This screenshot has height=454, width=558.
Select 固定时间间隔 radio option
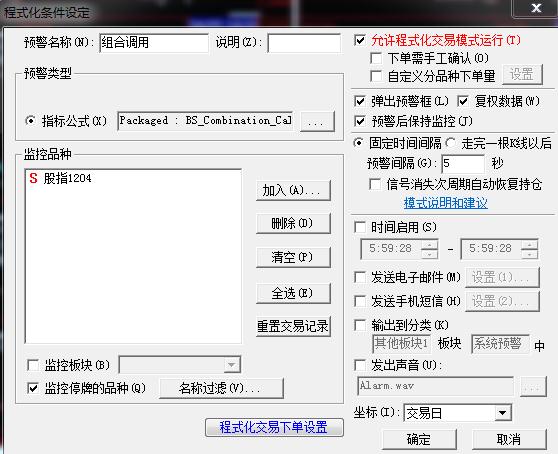coord(359,143)
